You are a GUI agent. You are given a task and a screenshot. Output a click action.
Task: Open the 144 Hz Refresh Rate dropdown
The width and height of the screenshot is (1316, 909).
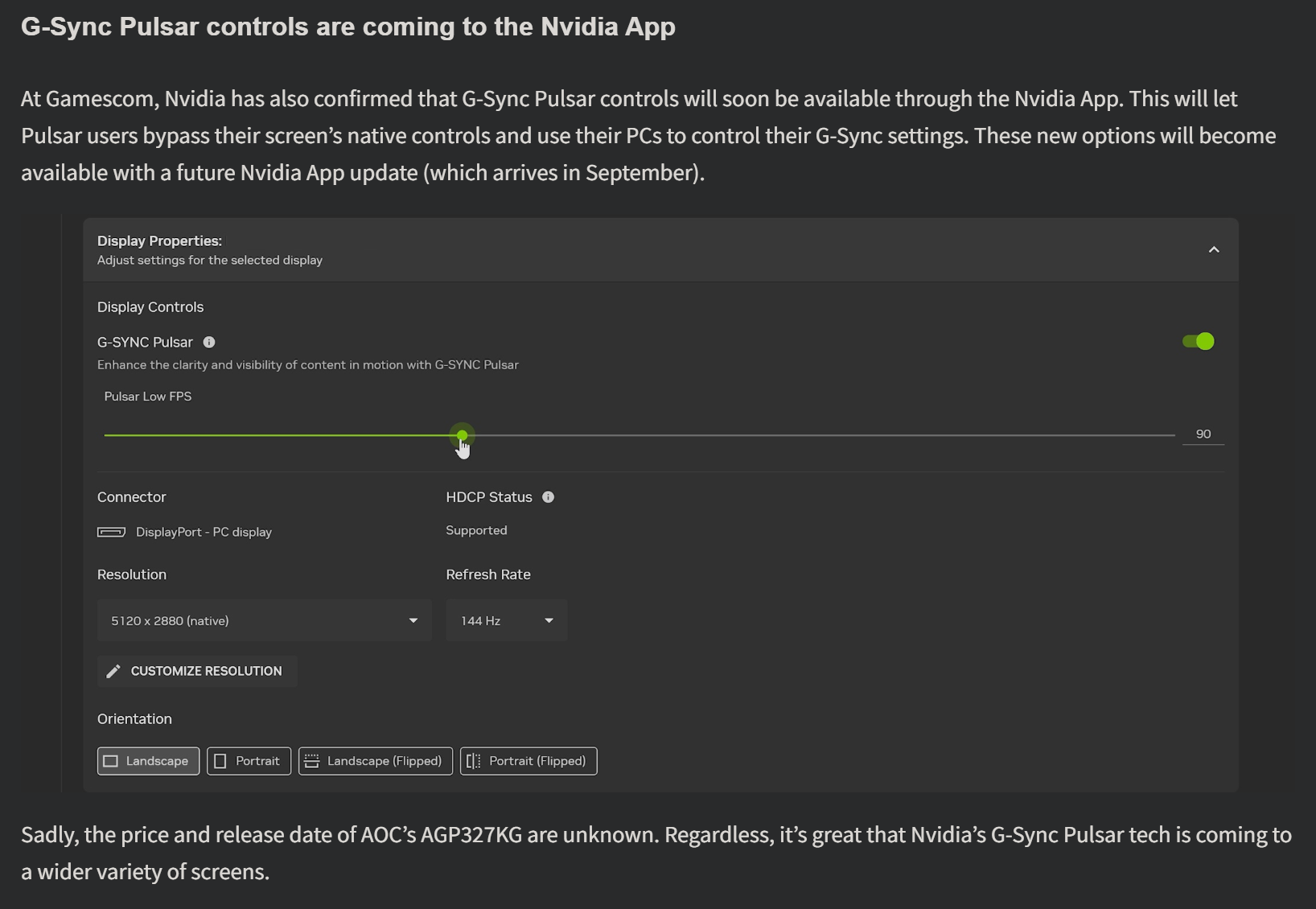click(507, 620)
